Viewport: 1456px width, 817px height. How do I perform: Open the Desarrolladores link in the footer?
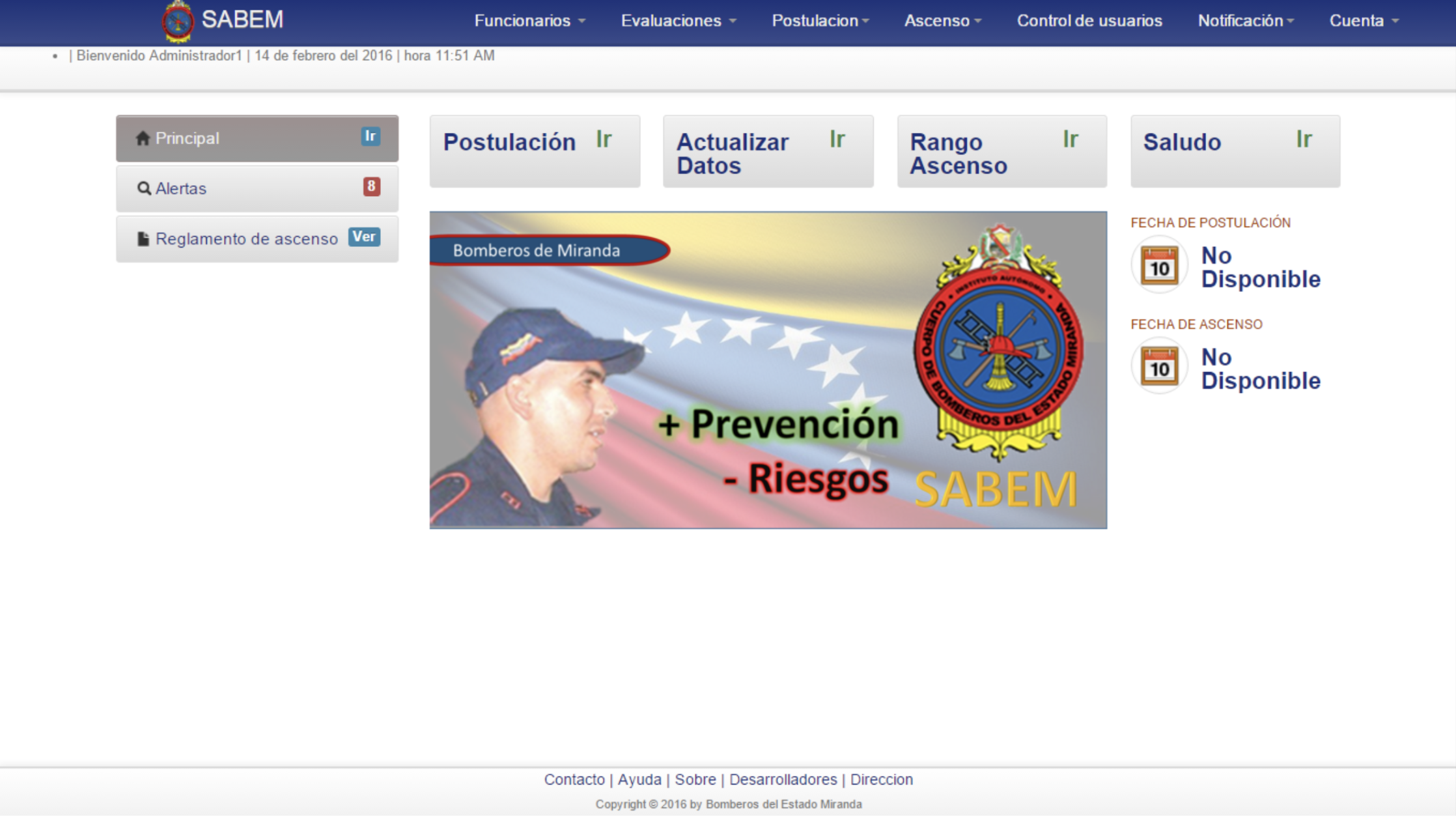783,779
